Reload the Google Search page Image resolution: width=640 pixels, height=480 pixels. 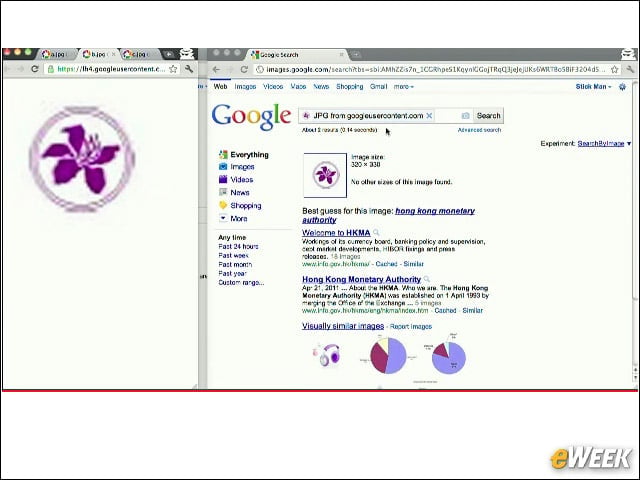click(x=244, y=69)
